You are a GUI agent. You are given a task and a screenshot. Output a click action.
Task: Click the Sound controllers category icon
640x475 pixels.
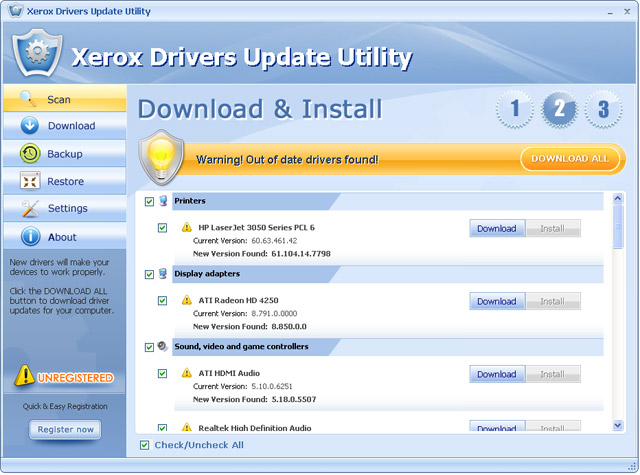tap(163, 346)
